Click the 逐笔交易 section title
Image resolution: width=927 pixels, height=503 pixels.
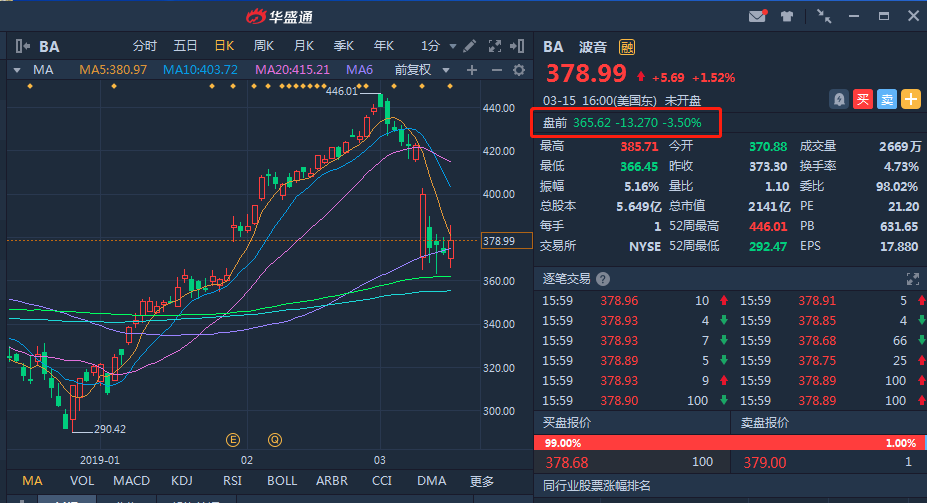click(566, 279)
